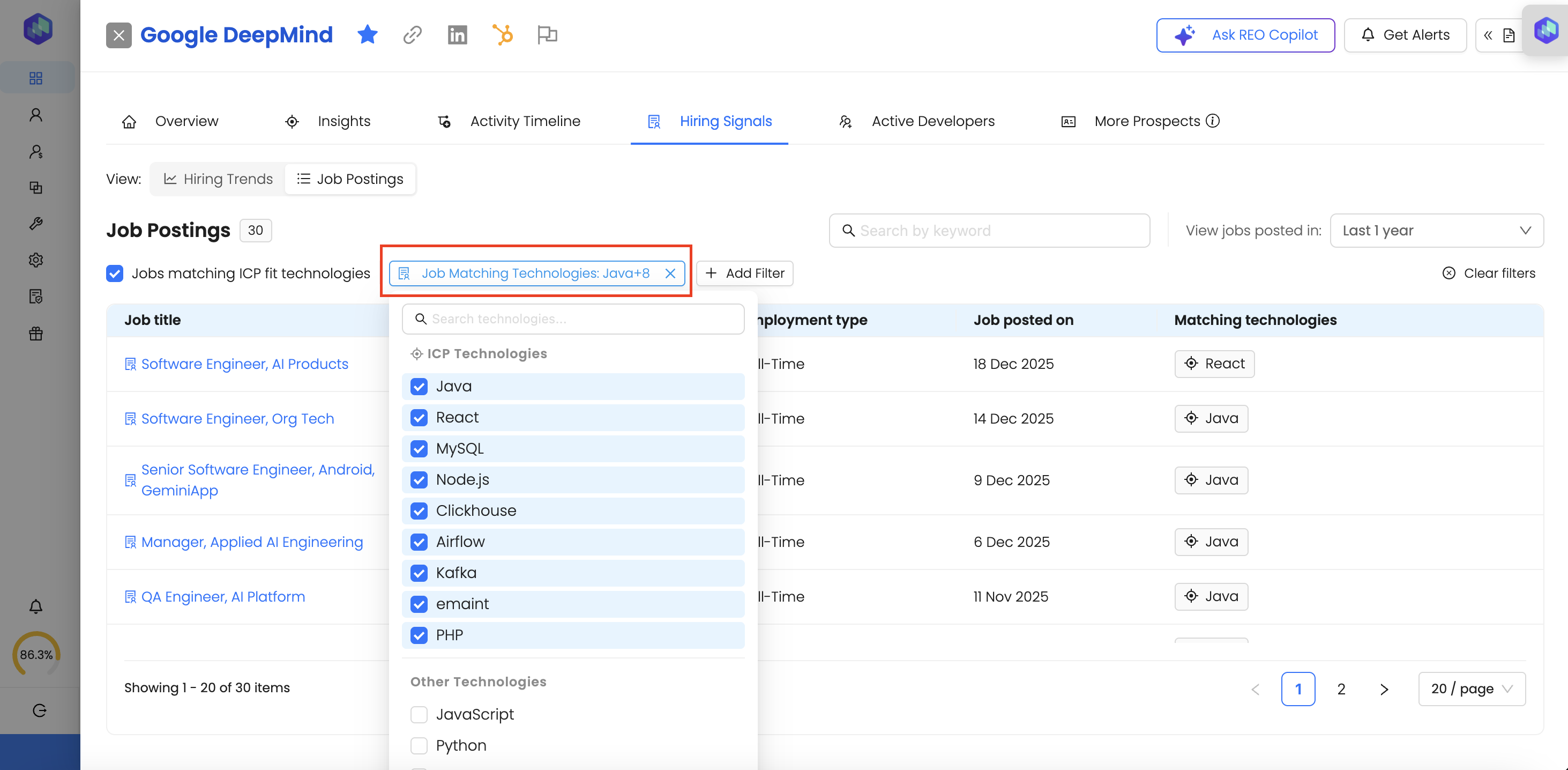Click the flag icon in header
Screen dimensions: 1568x770
coord(547,35)
